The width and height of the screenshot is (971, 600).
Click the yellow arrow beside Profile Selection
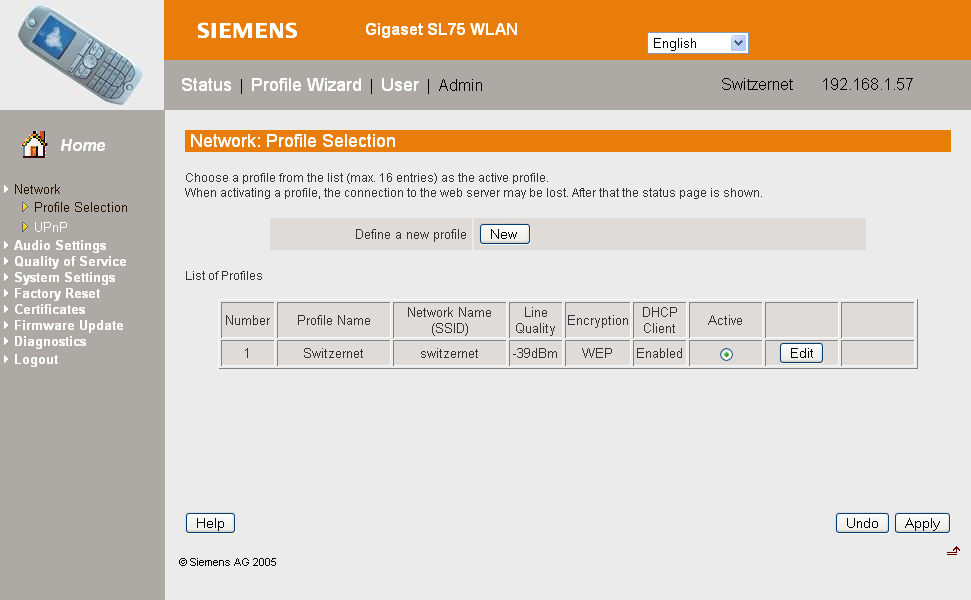(x=25, y=207)
